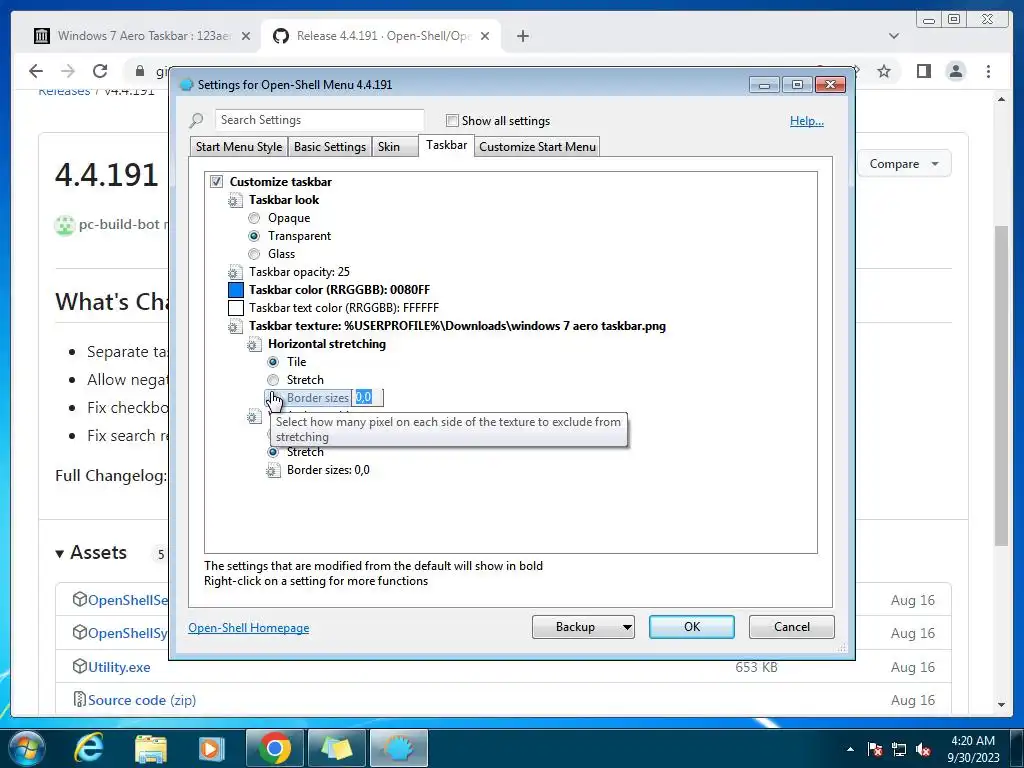Reload the Chrome page

click(99, 71)
